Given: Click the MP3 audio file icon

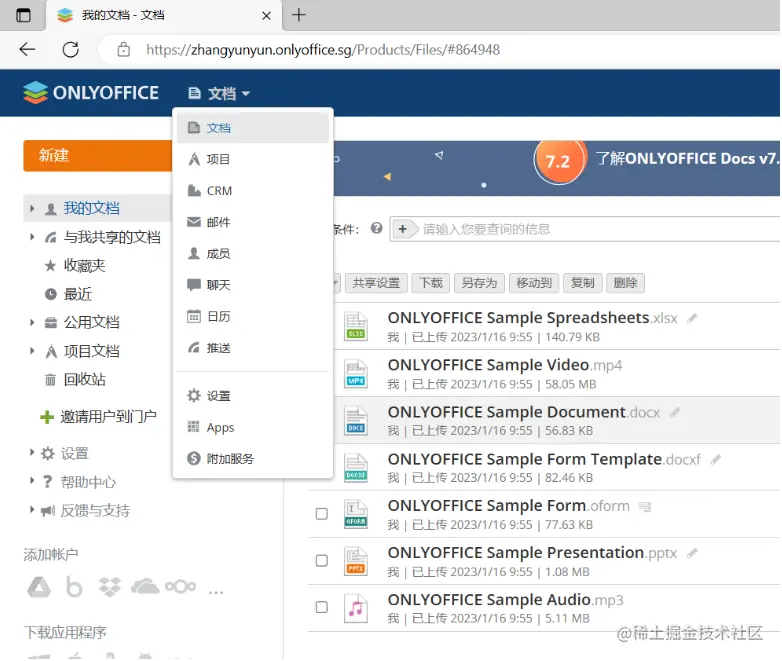Looking at the screenshot, I should click(356, 608).
